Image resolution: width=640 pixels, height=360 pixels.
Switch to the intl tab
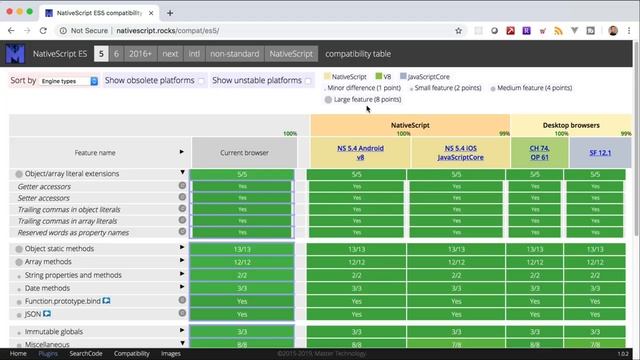point(194,53)
